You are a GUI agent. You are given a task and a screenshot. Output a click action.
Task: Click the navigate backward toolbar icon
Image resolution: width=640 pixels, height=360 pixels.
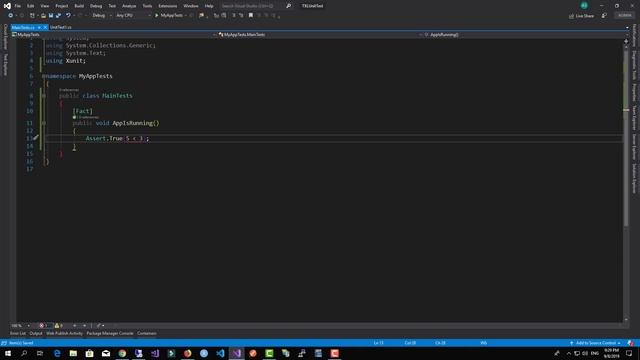[x=11, y=16]
